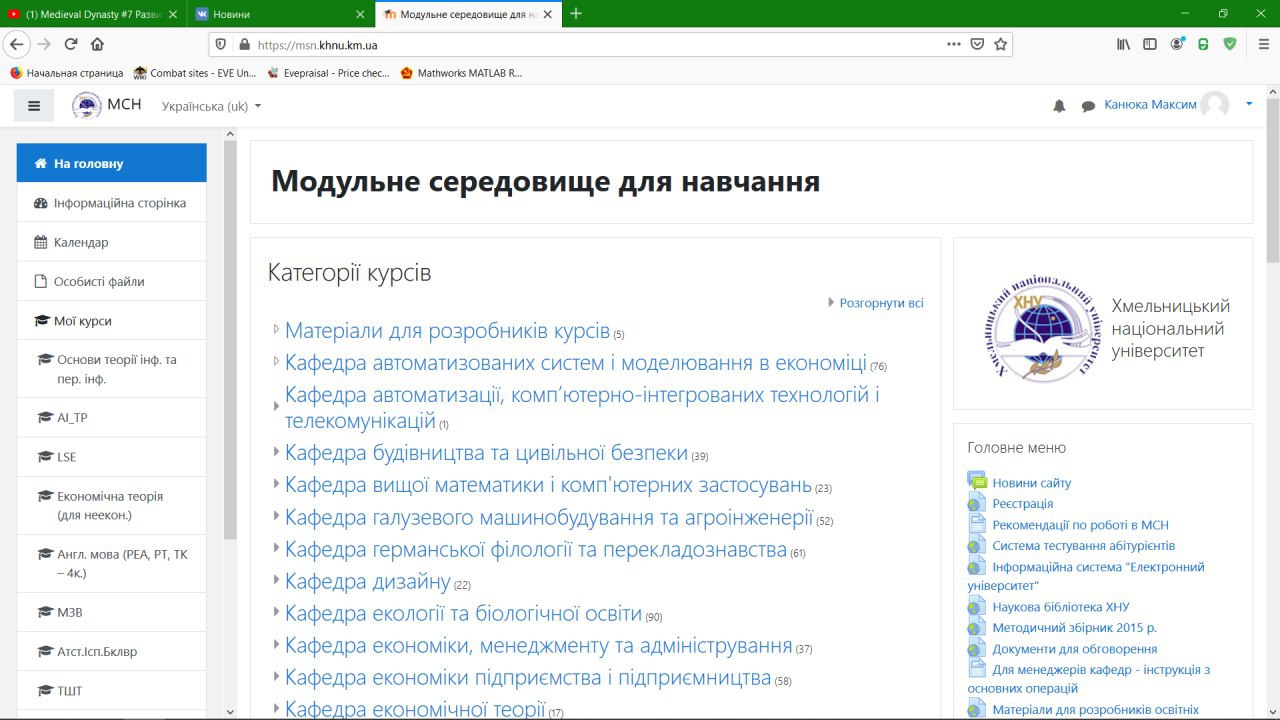Open user menu dropdown arrow

[1249, 104]
